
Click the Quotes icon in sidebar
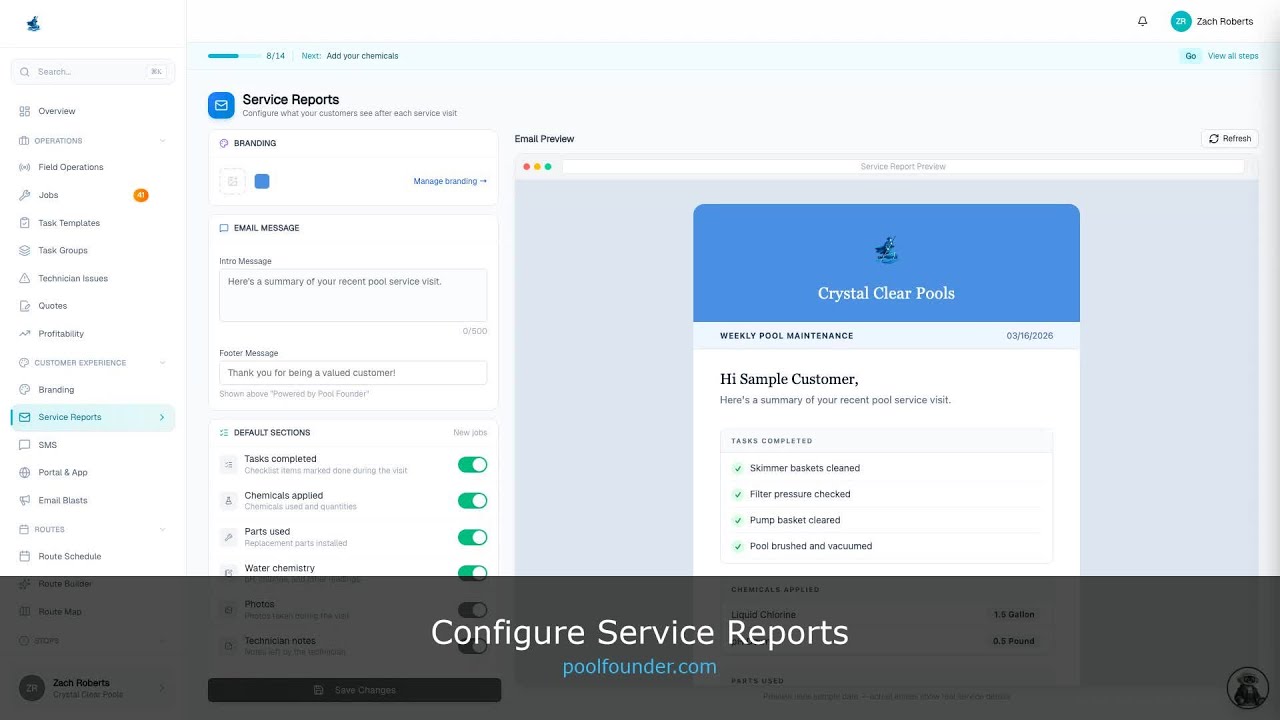pyautogui.click(x=25, y=306)
